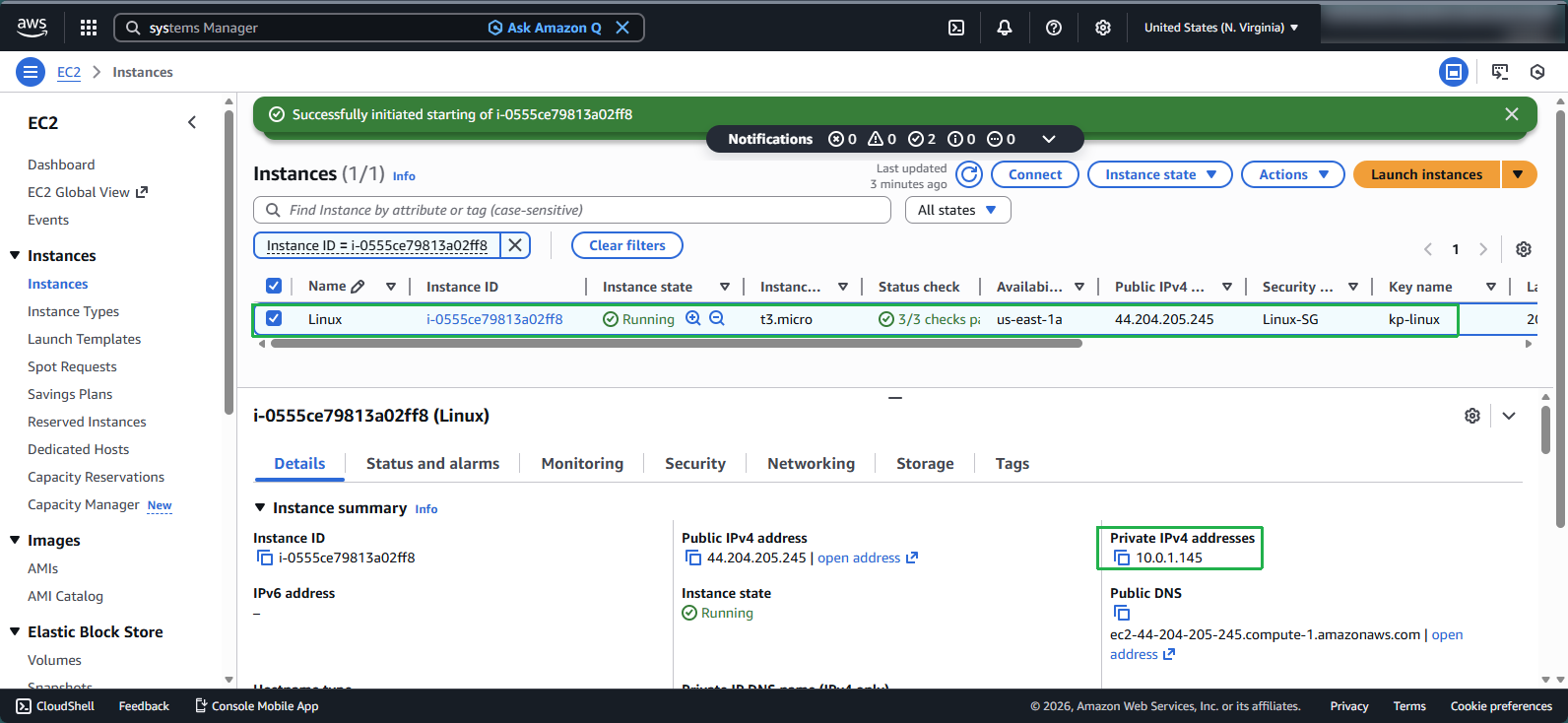The image size is (1568, 723).
Task: Toggle the select-all header checkbox
Action: tap(274, 286)
